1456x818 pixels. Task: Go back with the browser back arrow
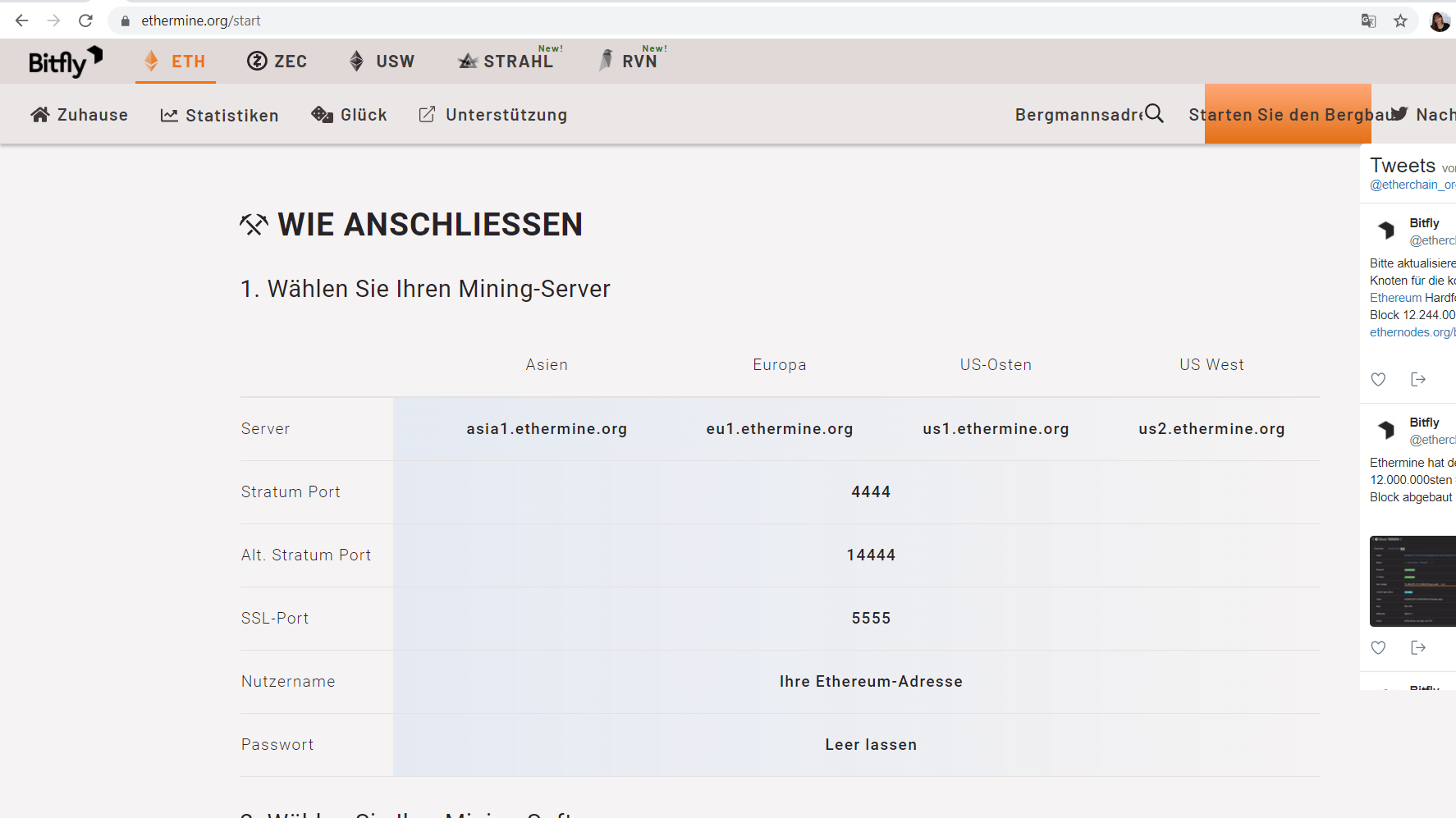point(22,21)
